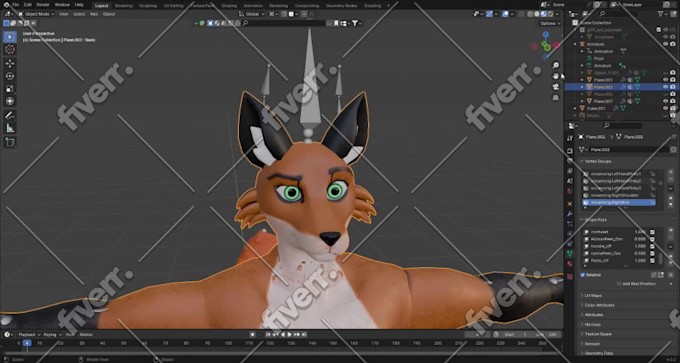Activate the Cursor tool
Viewport: 680px width, 363px height.
pos(10,50)
